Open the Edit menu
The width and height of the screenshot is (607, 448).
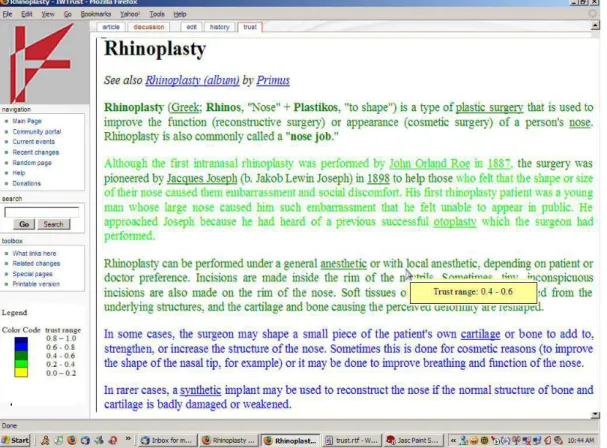pyautogui.click(x=27, y=14)
